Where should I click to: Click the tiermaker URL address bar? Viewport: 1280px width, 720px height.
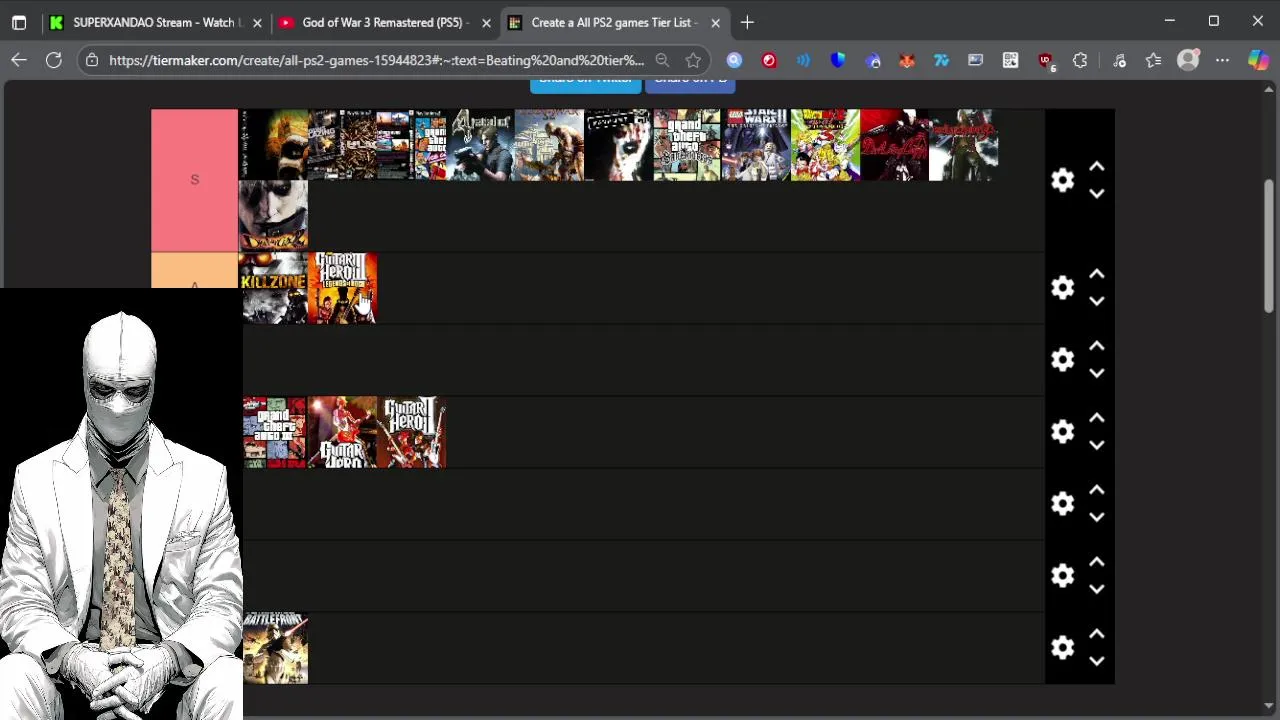click(376, 60)
